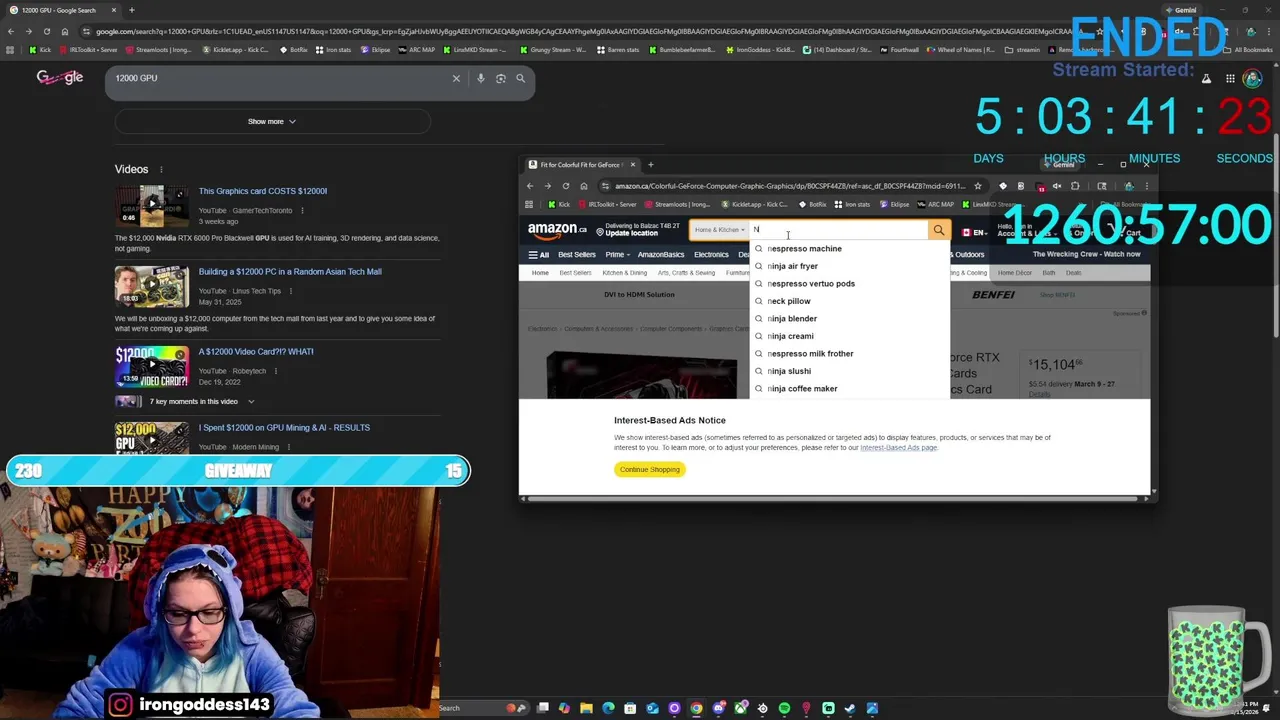Viewport: 1280px width, 720px height.
Task: Open File Explorer from taskbar
Action: point(586,708)
